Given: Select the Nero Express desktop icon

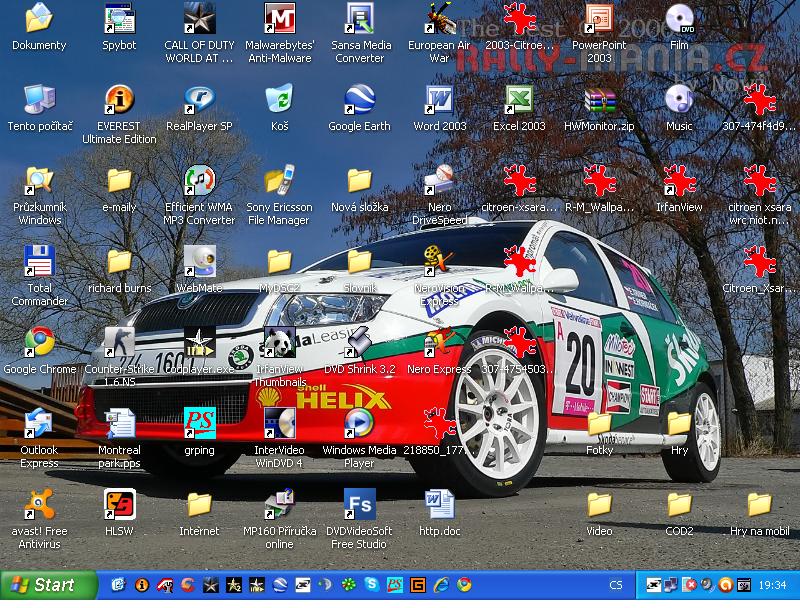Looking at the screenshot, I should [439, 343].
